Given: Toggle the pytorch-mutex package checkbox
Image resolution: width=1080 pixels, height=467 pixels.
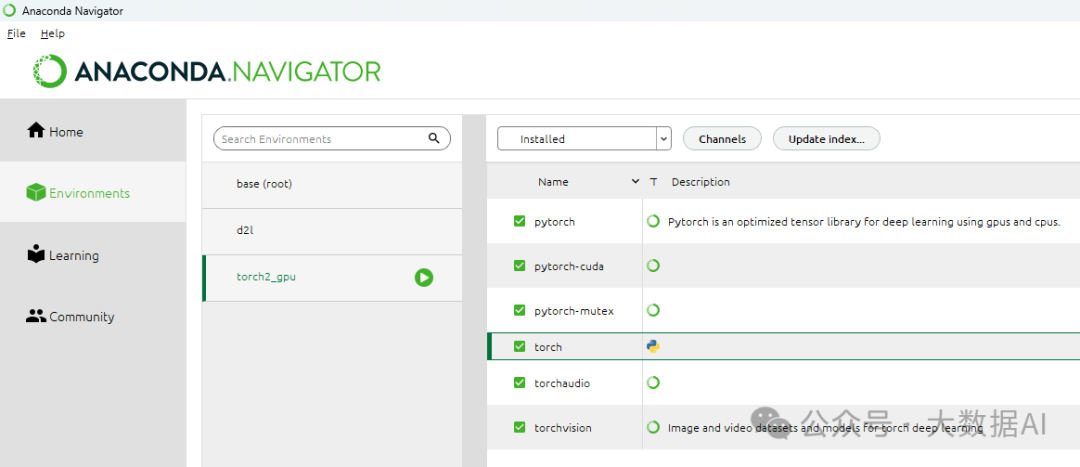Looking at the screenshot, I should point(519,310).
